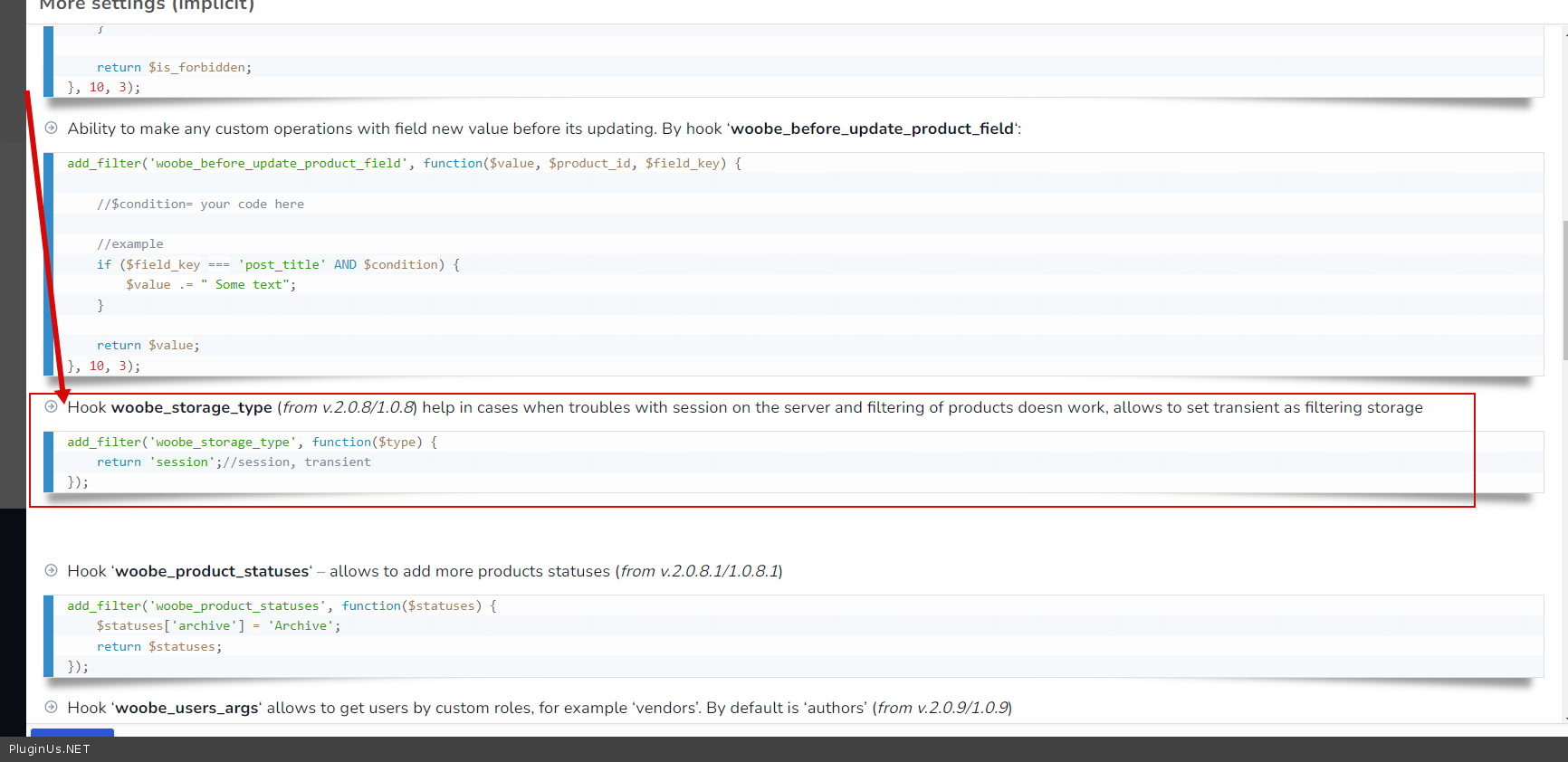Image resolution: width=1568 pixels, height=762 pixels.
Task: Click the scrollbar up arrow
Action: point(1564,33)
